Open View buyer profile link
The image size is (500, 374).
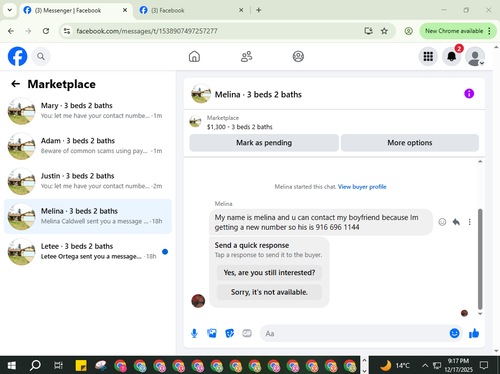coord(362,187)
